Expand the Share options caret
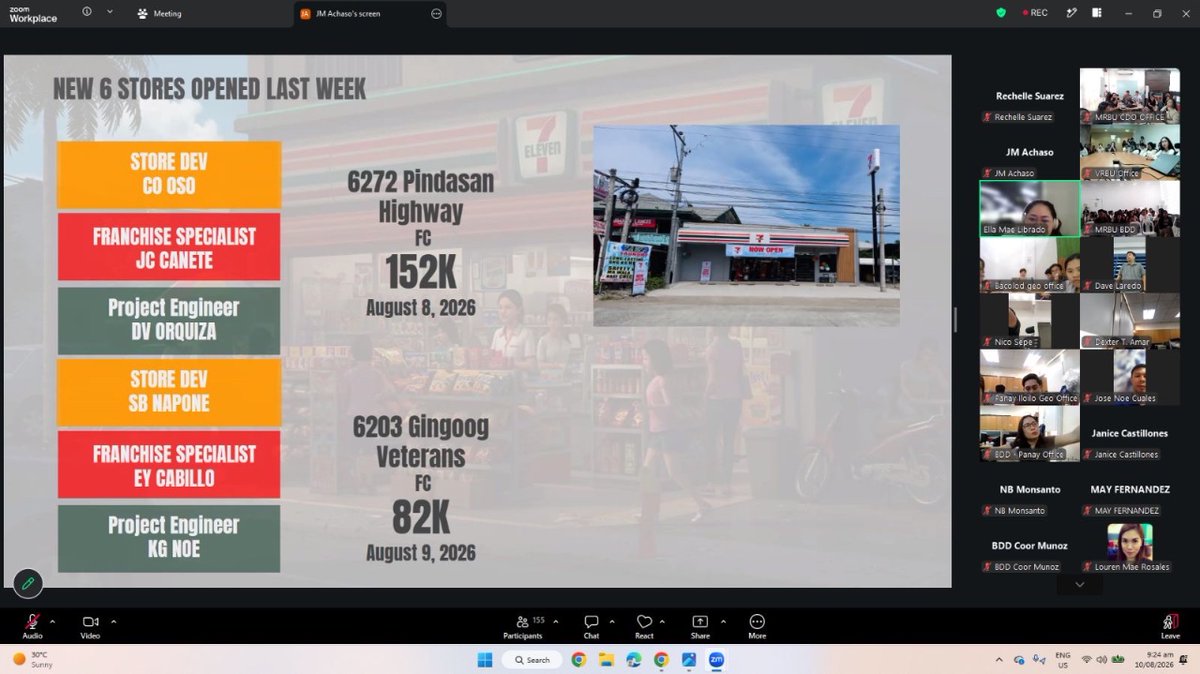 coord(723,622)
